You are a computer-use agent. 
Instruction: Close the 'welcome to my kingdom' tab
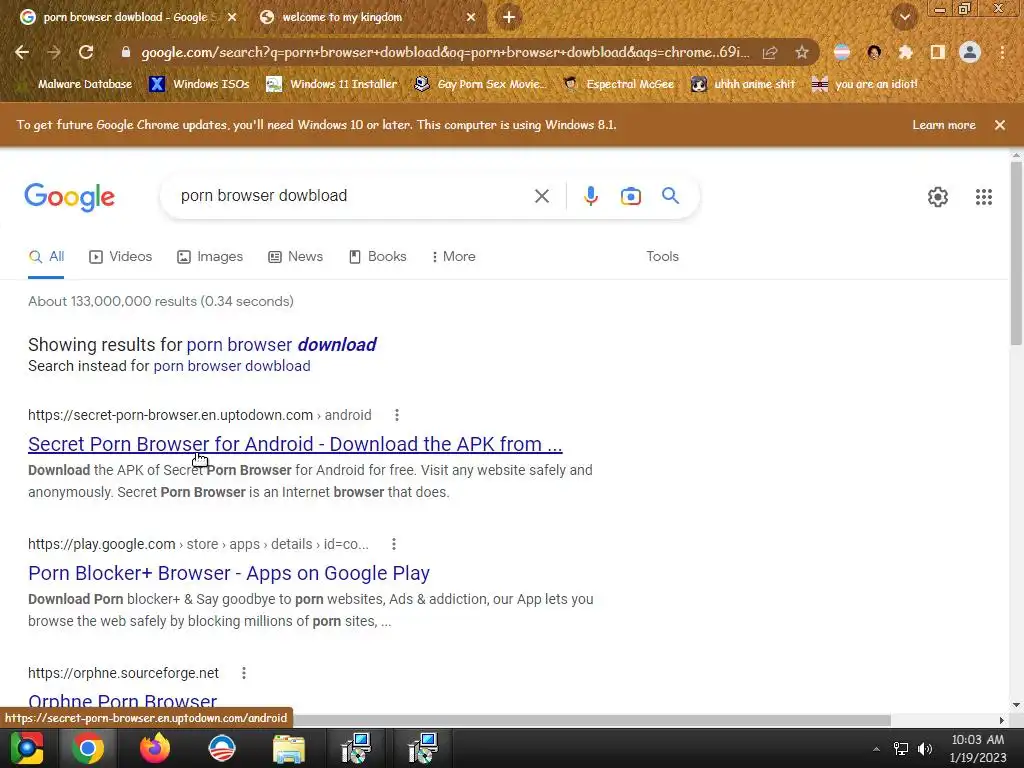pyautogui.click(x=471, y=17)
